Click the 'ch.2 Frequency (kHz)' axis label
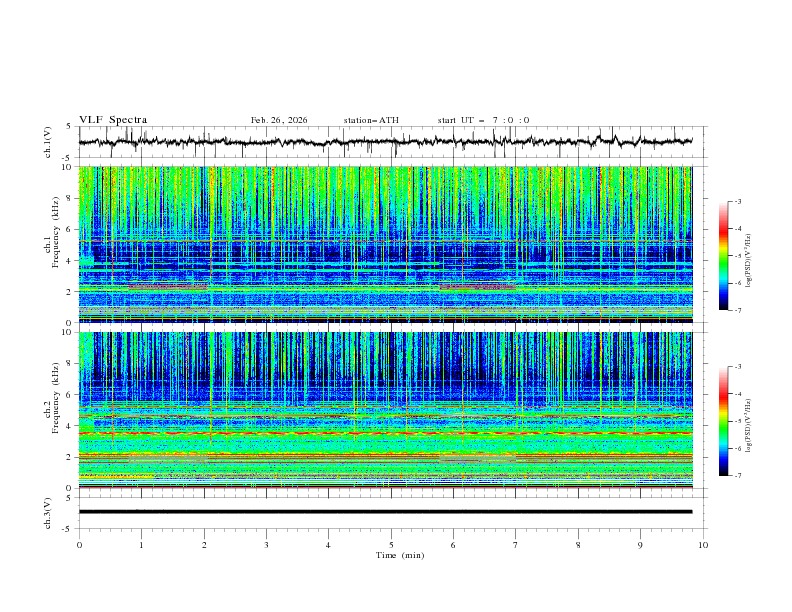Screen dimensions: 792x612 point(52,398)
